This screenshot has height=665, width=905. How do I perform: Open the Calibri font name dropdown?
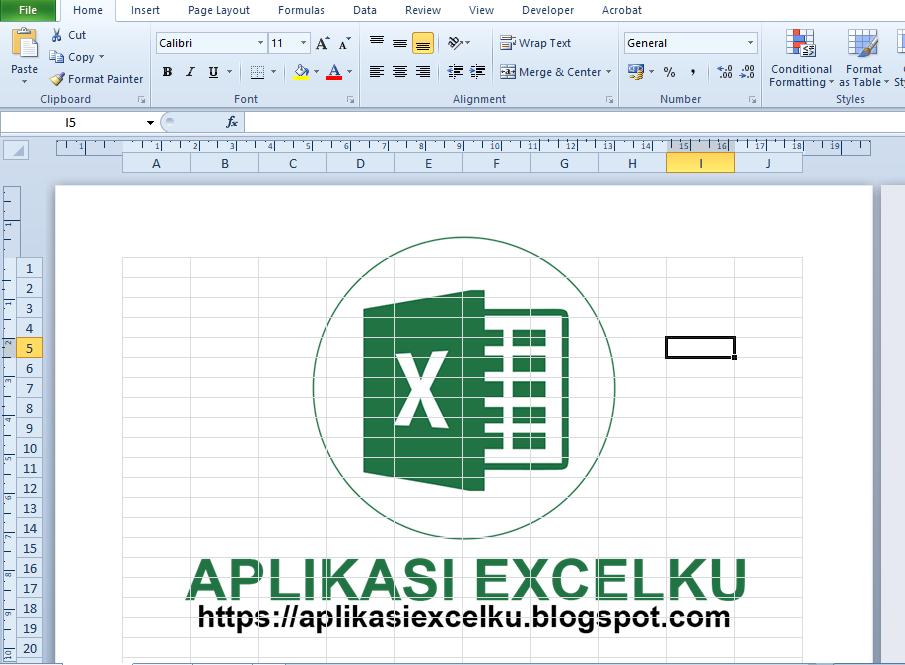260,43
